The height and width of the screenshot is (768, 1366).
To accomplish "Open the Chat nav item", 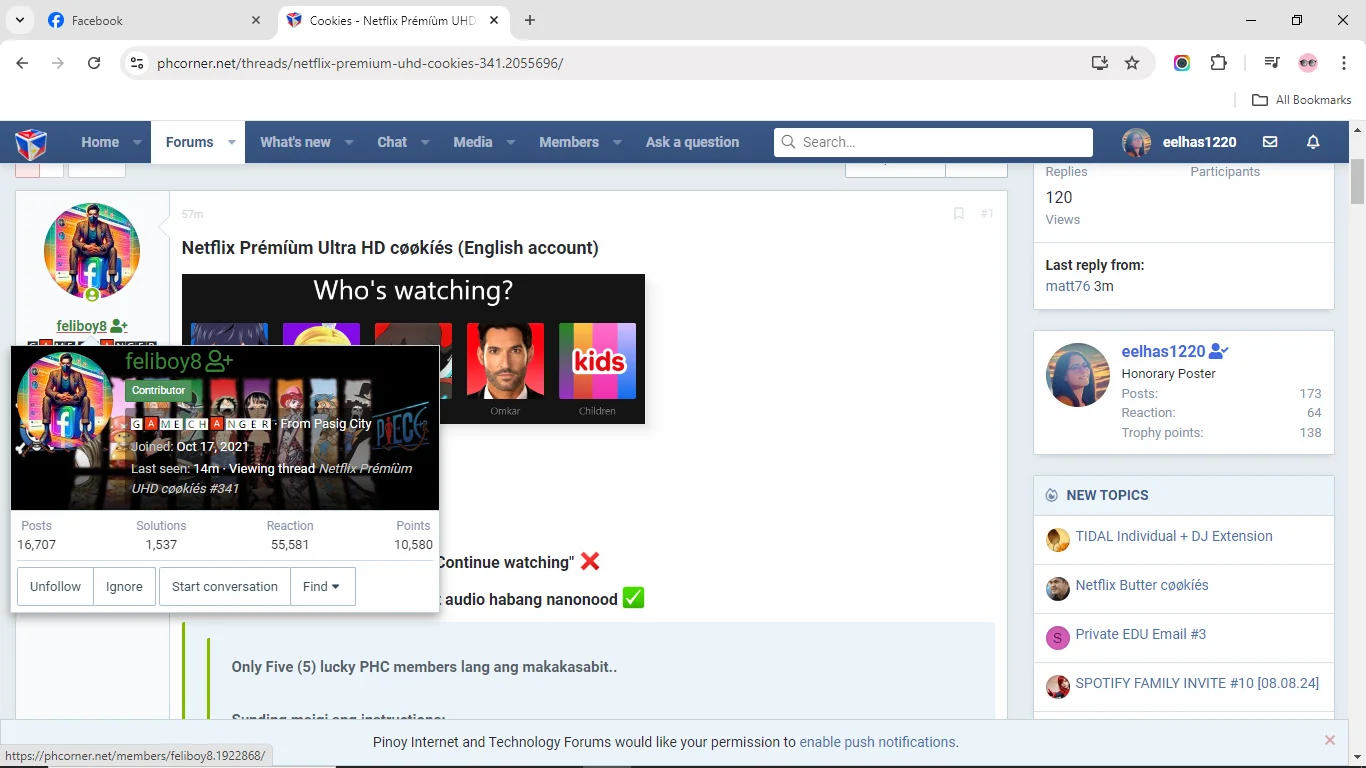I will click(x=392, y=142).
